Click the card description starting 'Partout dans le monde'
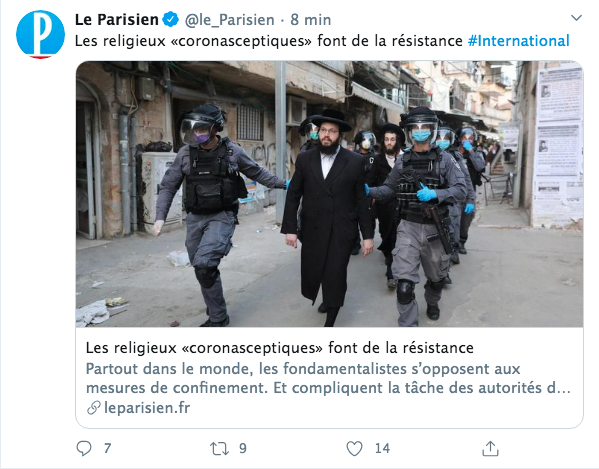599x469 pixels. coord(328,378)
